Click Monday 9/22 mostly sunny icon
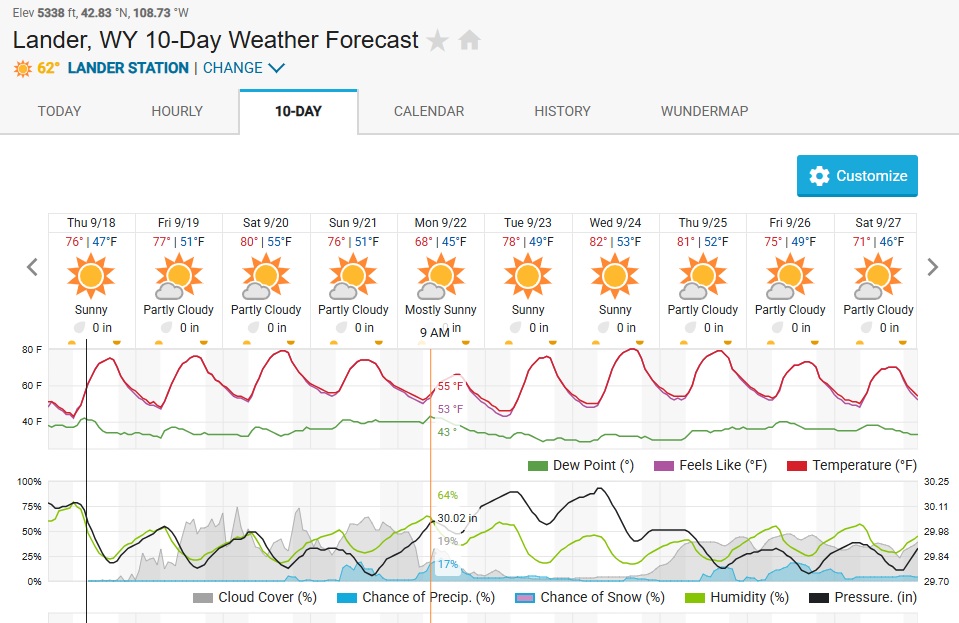Screen dimensions: 959x623 point(440,275)
